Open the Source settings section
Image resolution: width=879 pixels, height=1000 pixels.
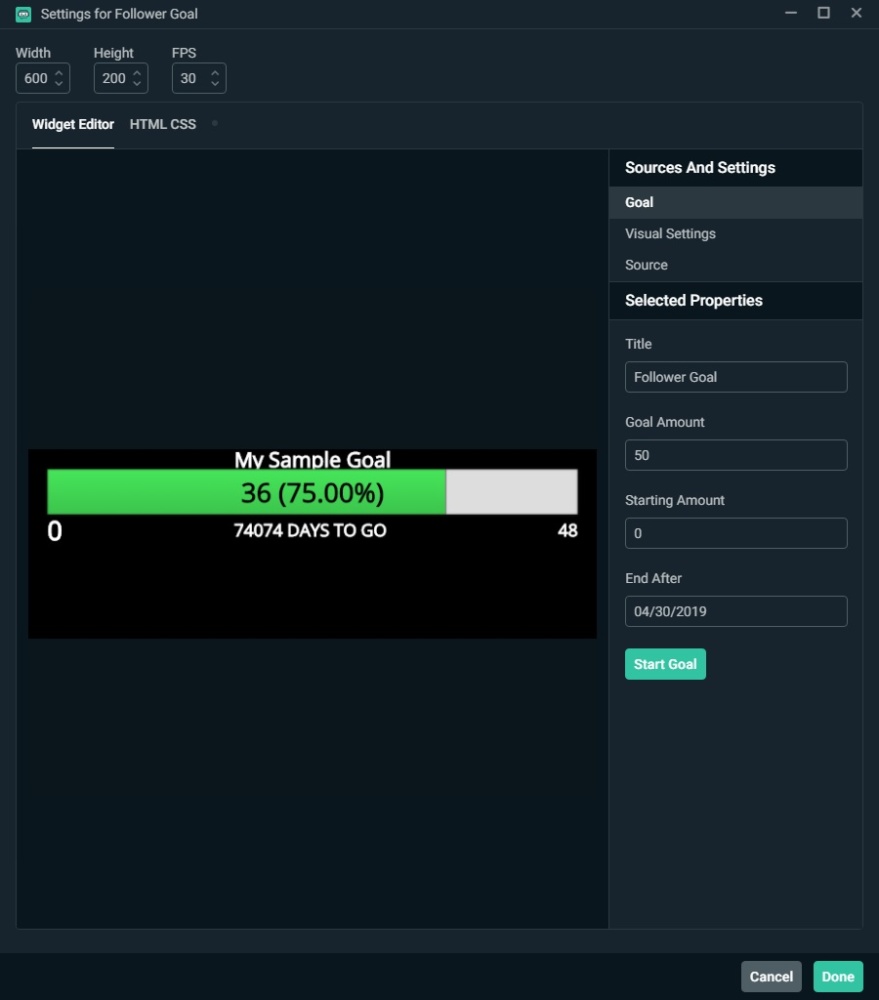tap(735, 265)
